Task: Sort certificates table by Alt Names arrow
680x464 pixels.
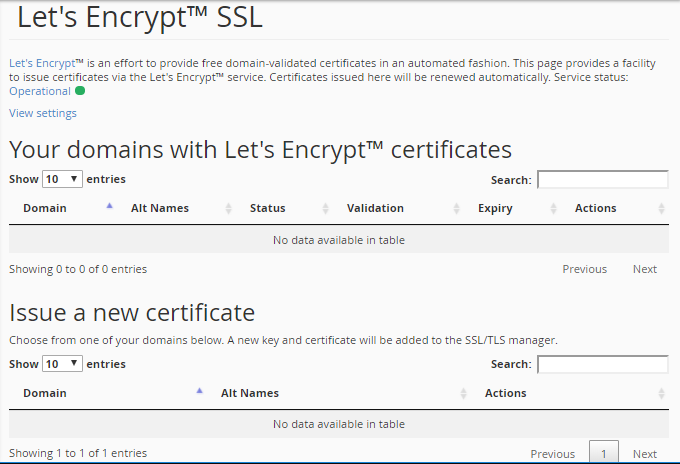Action: 229,208
